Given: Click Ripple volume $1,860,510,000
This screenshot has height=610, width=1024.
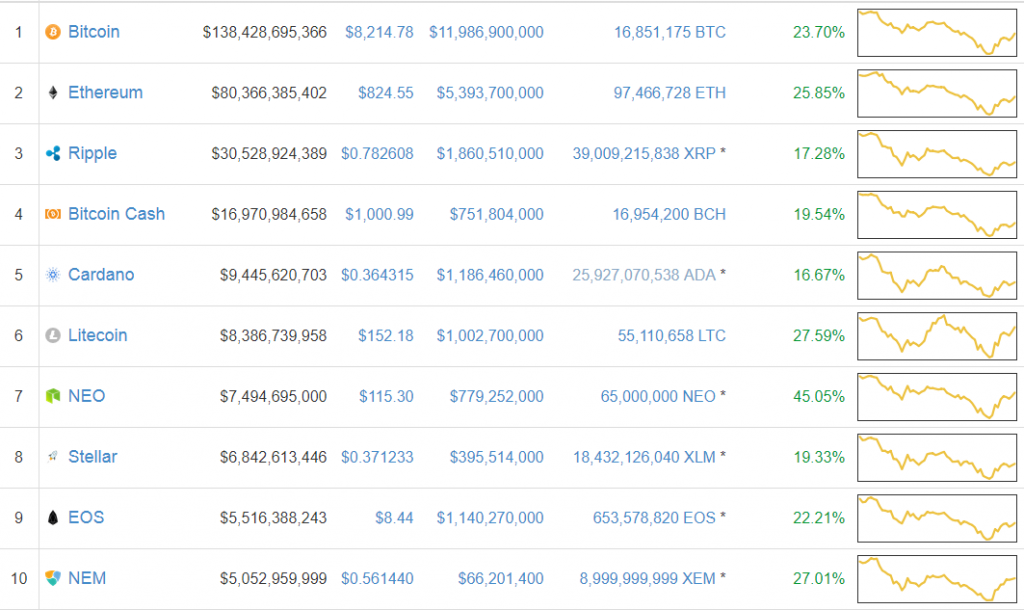Looking at the screenshot, I should pyautogui.click(x=490, y=153).
